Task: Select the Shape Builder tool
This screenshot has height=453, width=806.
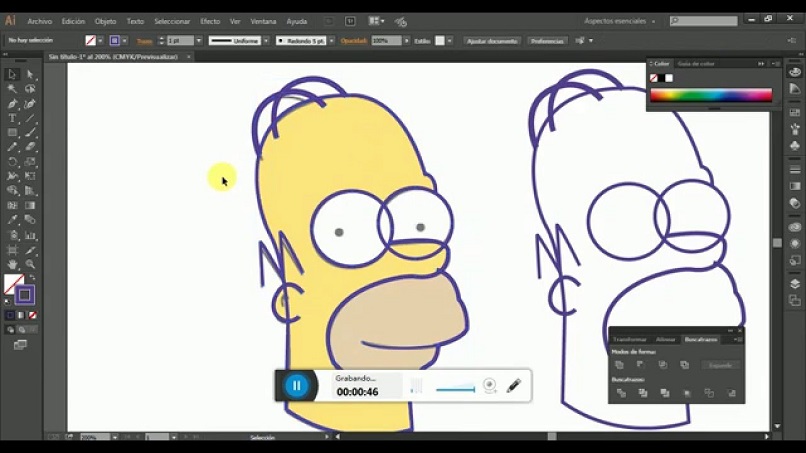Action: pyautogui.click(x=12, y=191)
